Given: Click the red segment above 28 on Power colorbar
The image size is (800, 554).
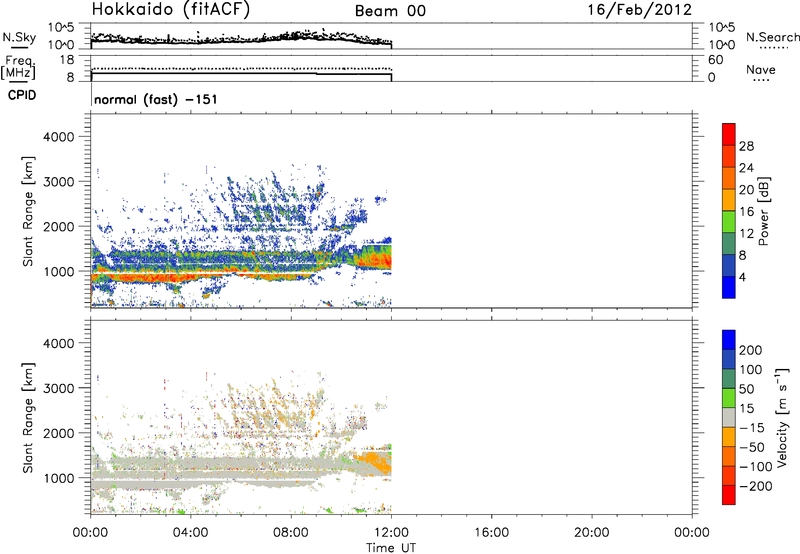Looking at the screenshot, I should (729, 134).
